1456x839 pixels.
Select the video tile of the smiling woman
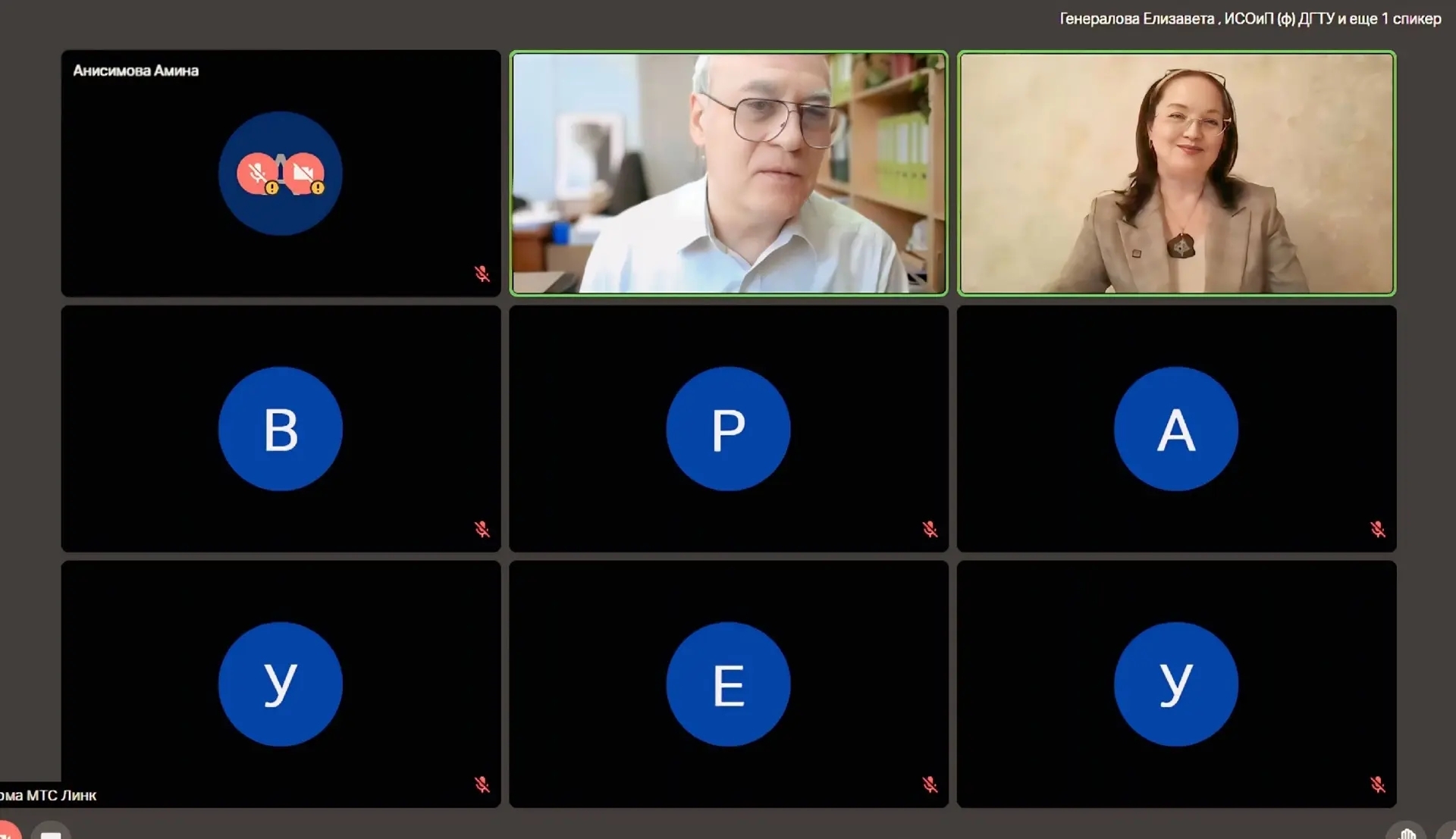pyautogui.click(x=1176, y=173)
